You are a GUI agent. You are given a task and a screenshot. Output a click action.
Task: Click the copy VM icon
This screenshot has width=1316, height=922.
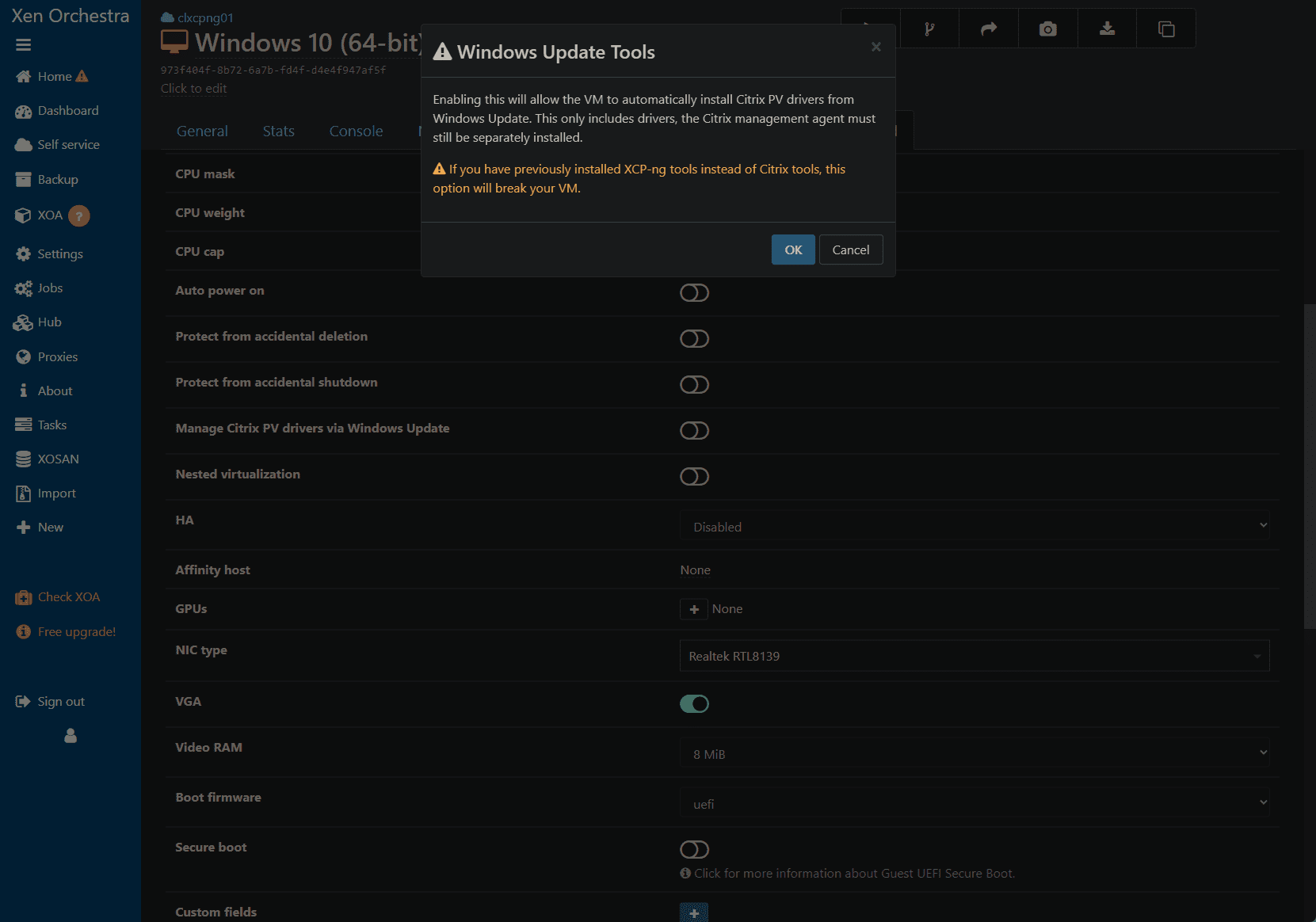click(x=1166, y=29)
